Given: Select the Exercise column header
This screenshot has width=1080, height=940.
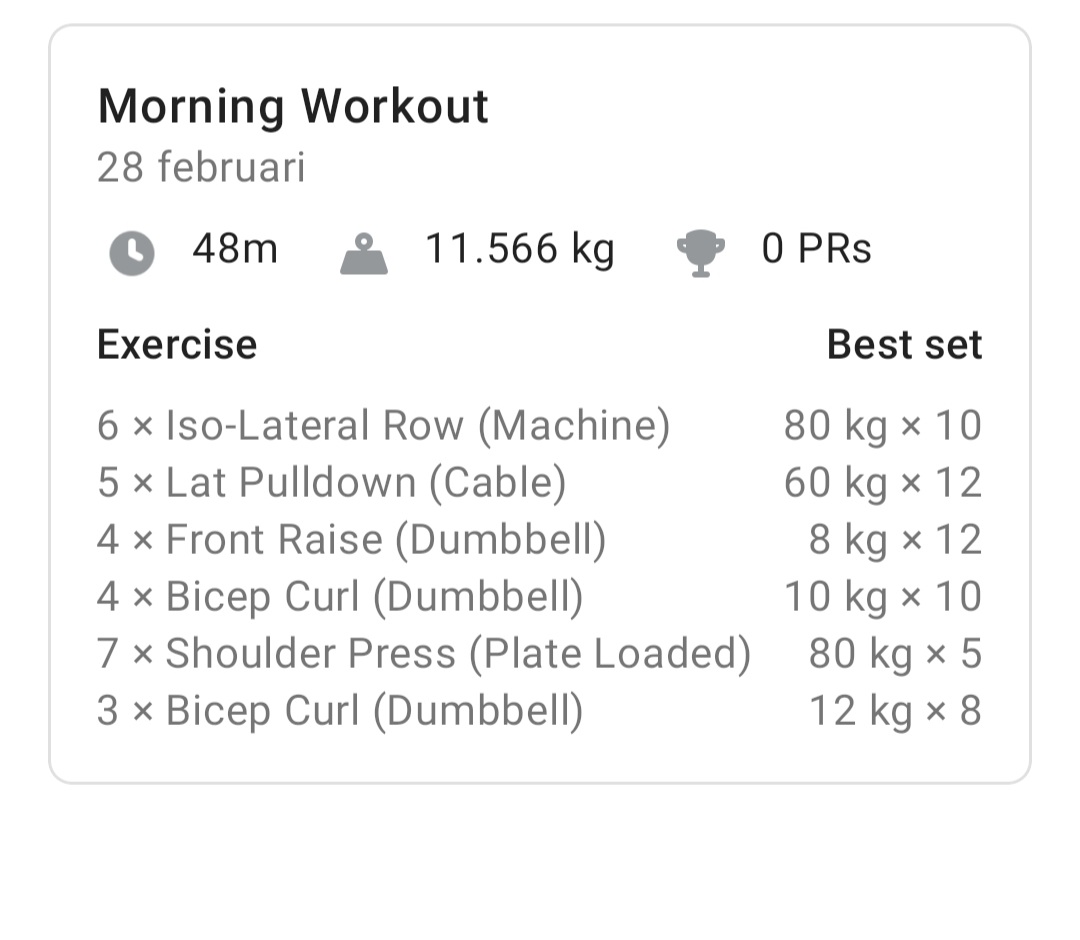Looking at the screenshot, I should tap(177, 344).
